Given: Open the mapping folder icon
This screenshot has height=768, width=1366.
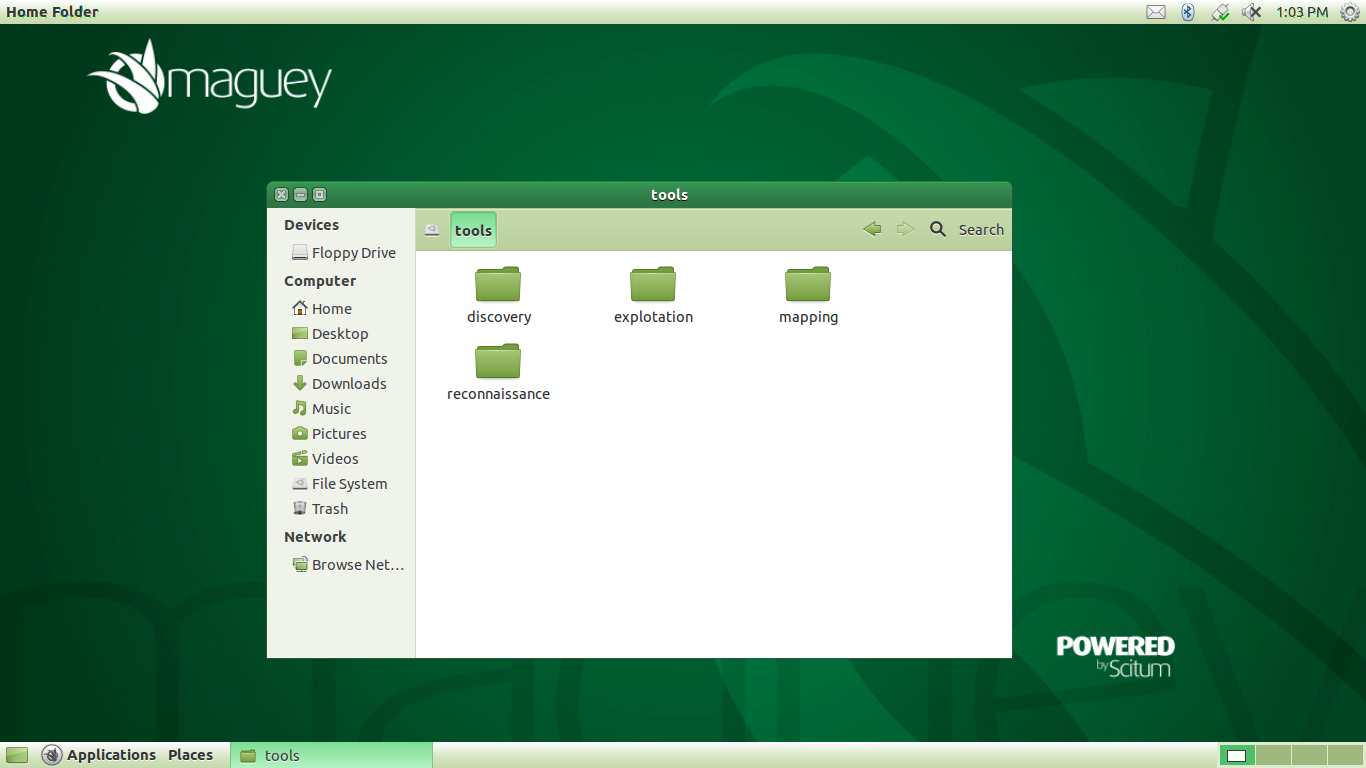Looking at the screenshot, I should click(808, 284).
